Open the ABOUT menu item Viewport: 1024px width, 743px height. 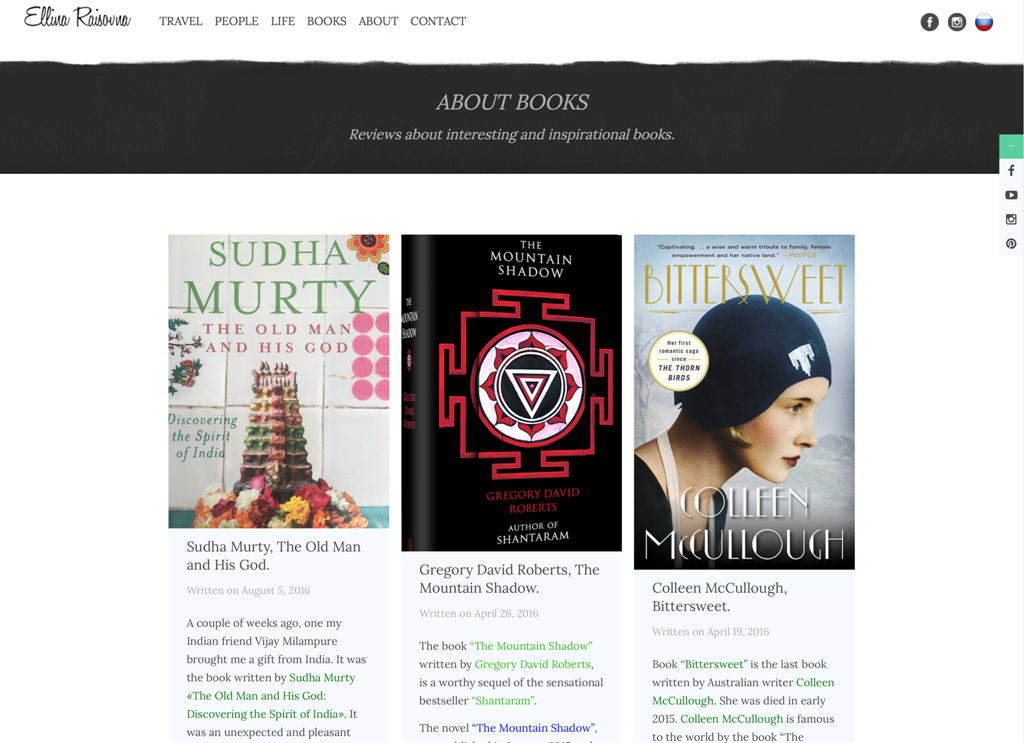pos(378,22)
